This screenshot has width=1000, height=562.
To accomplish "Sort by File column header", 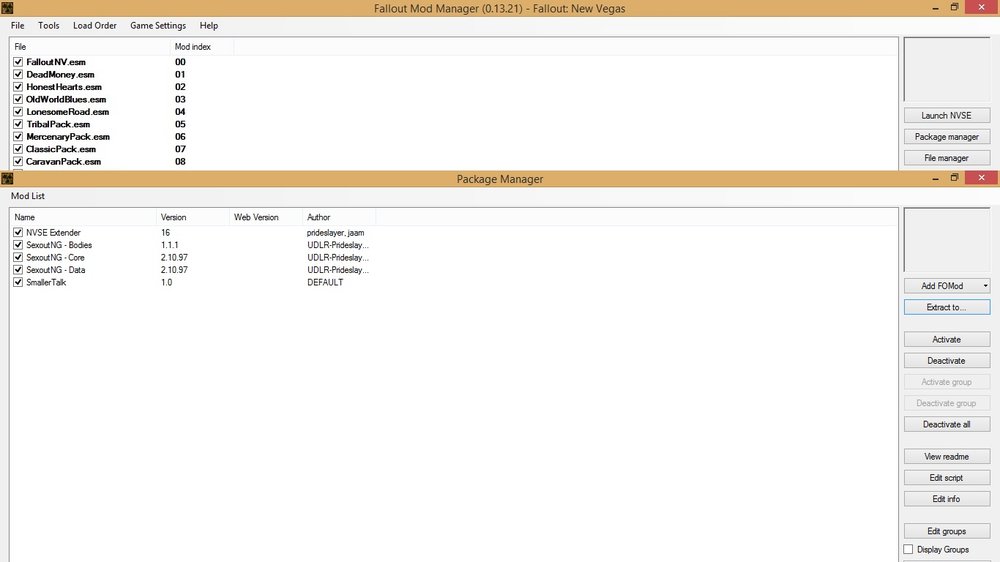I will [x=90, y=47].
